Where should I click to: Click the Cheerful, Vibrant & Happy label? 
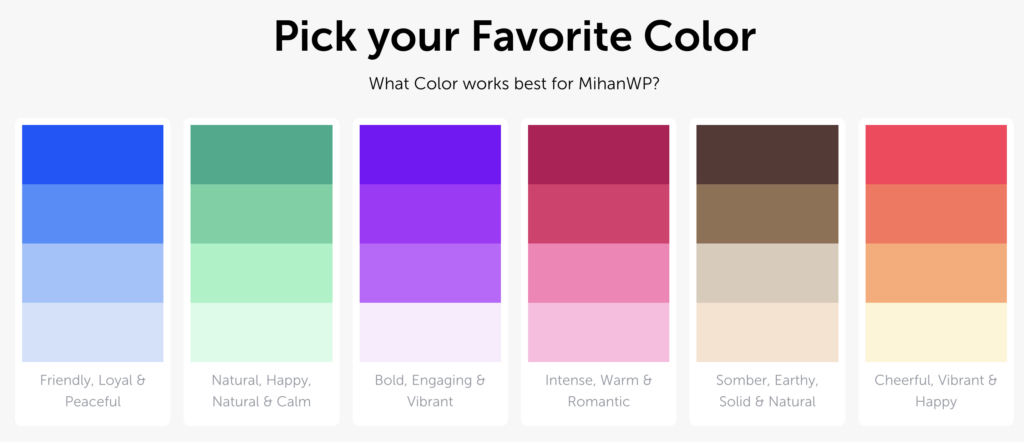[x=936, y=390]
